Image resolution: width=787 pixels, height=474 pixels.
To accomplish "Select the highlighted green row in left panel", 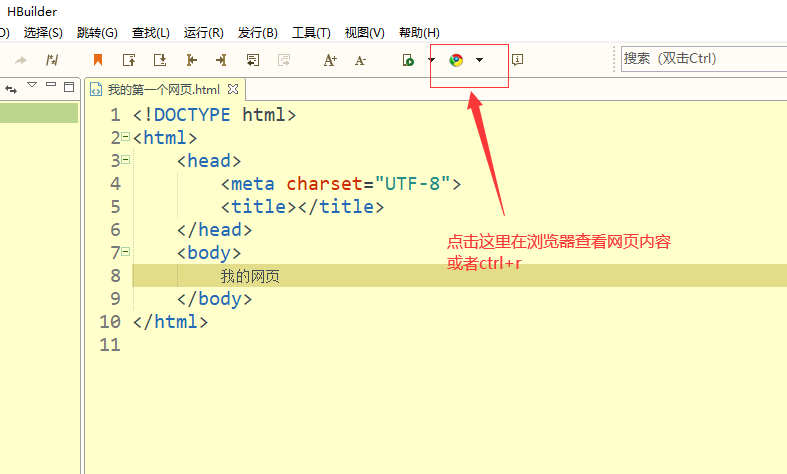I will [39, 113].
